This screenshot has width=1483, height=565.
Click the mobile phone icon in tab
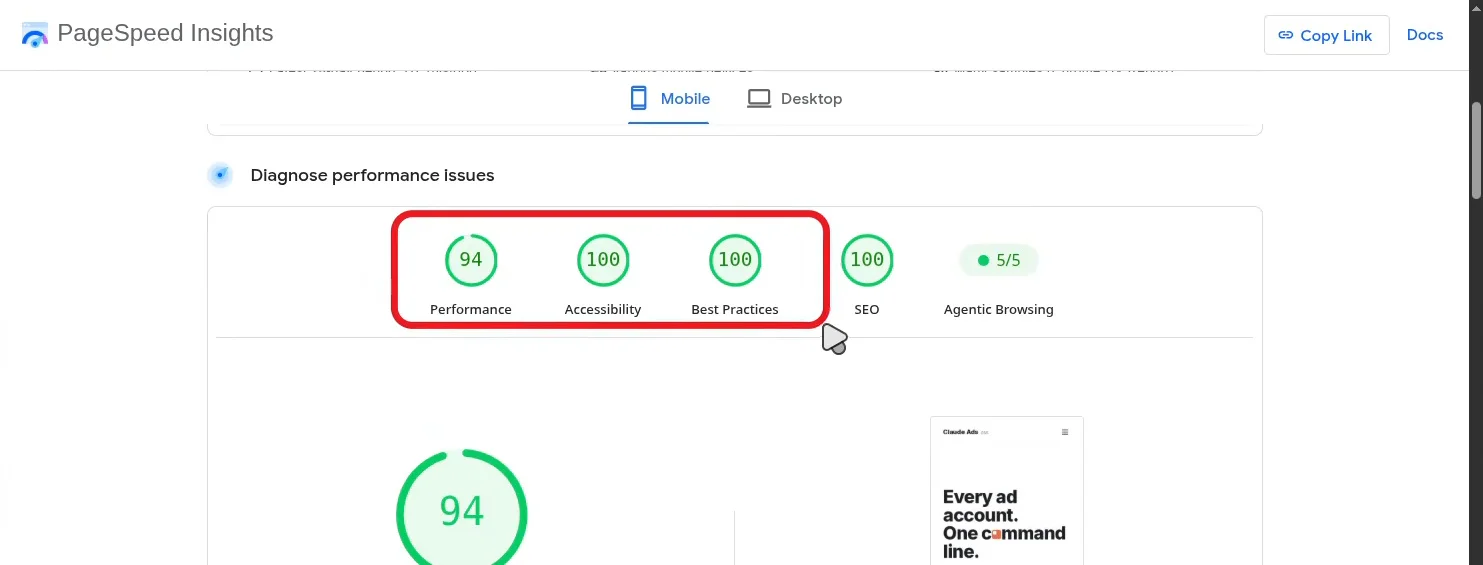[x=638, y=98]
